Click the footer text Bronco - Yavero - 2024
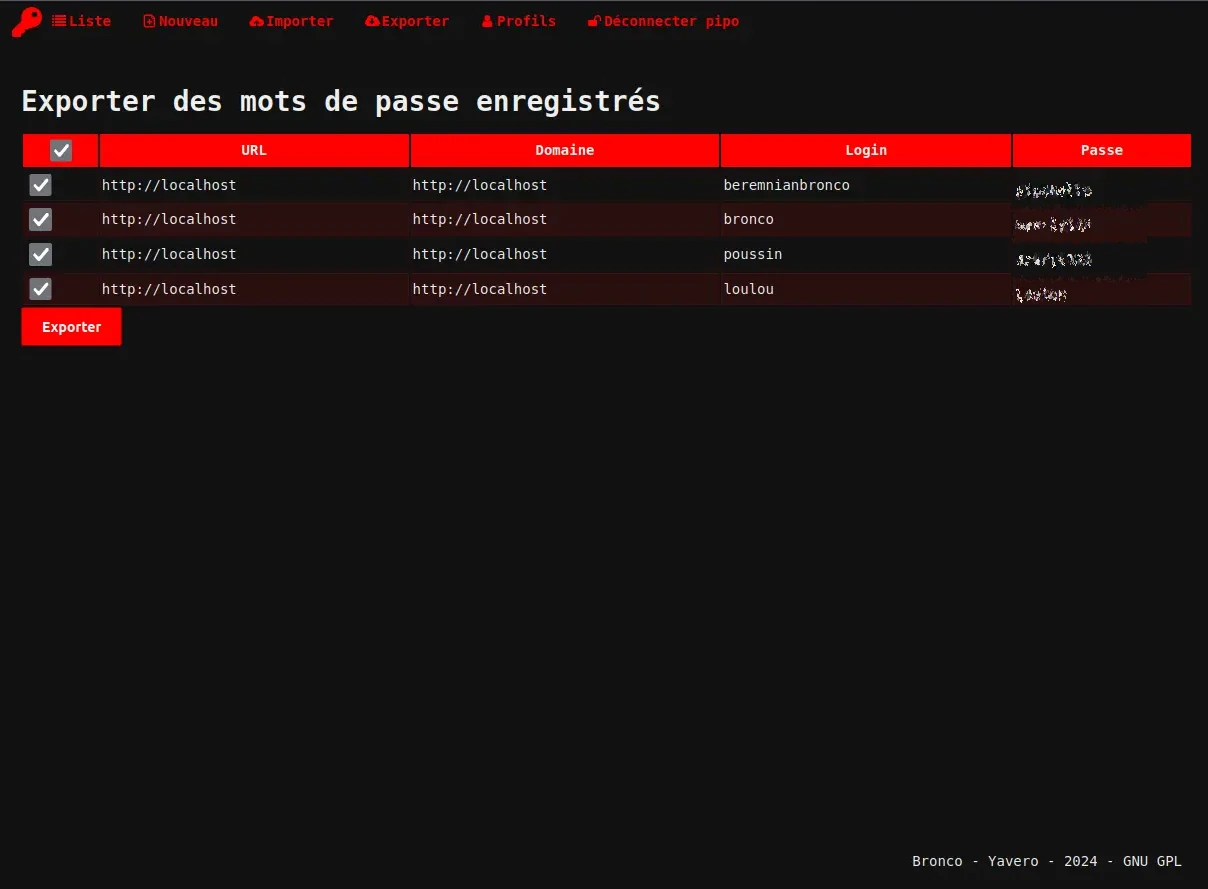 tap(1047, 861)
